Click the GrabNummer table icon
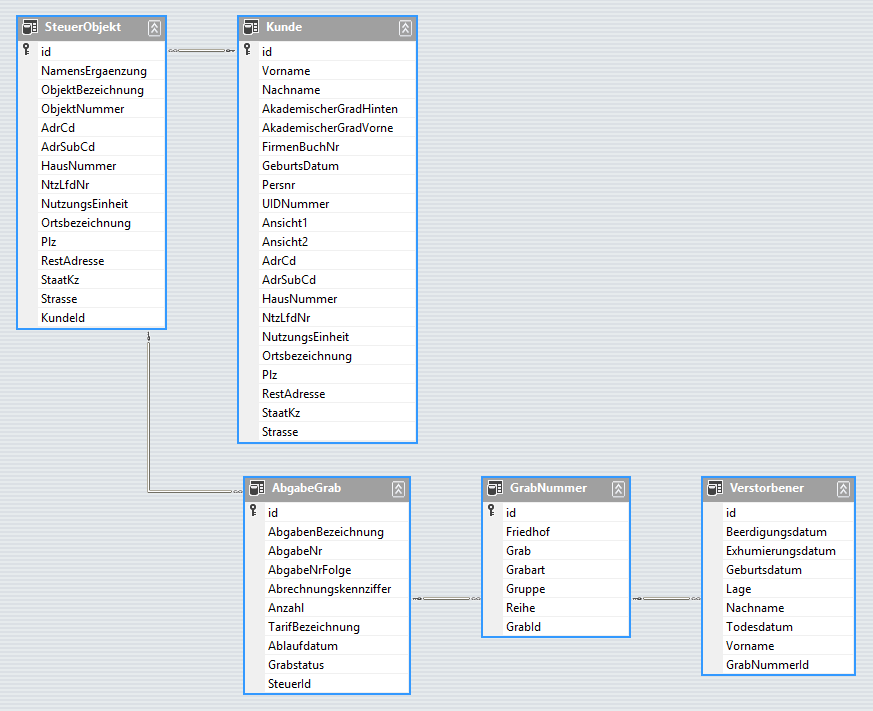The height and width of the screenshot is (711, 873). [495, 489]
